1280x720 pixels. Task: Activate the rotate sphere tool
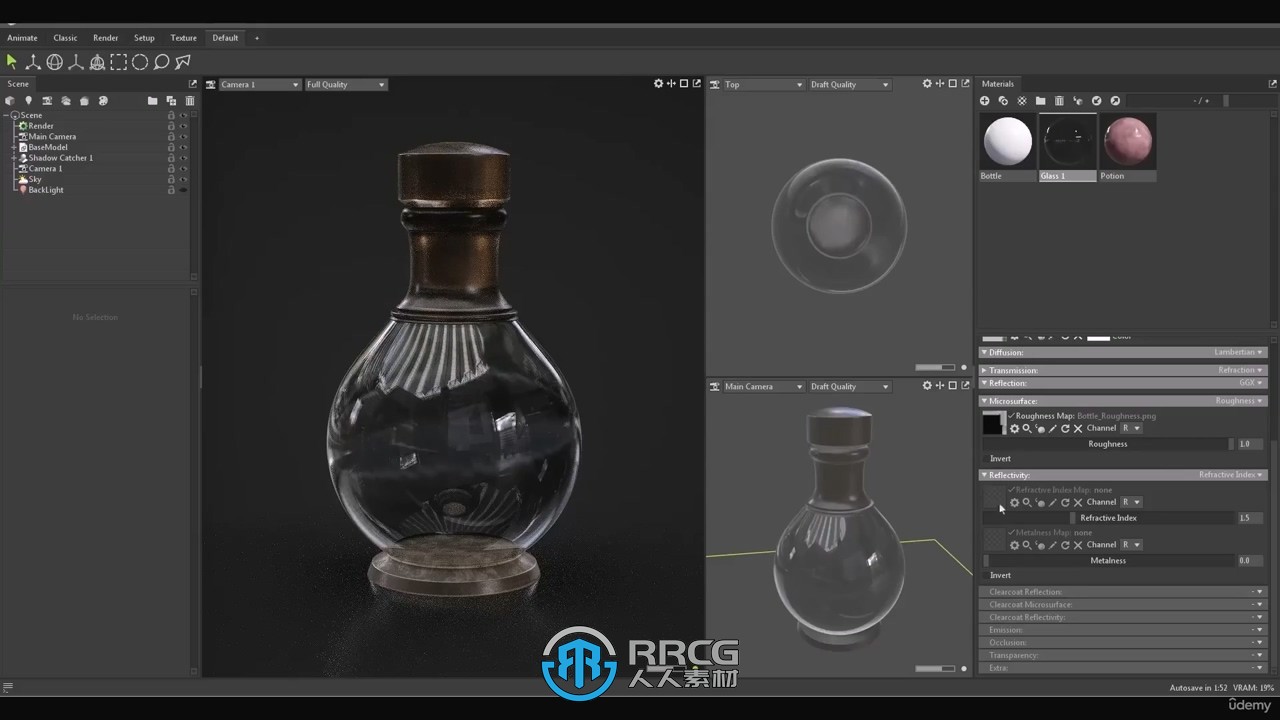pos(55,62)
